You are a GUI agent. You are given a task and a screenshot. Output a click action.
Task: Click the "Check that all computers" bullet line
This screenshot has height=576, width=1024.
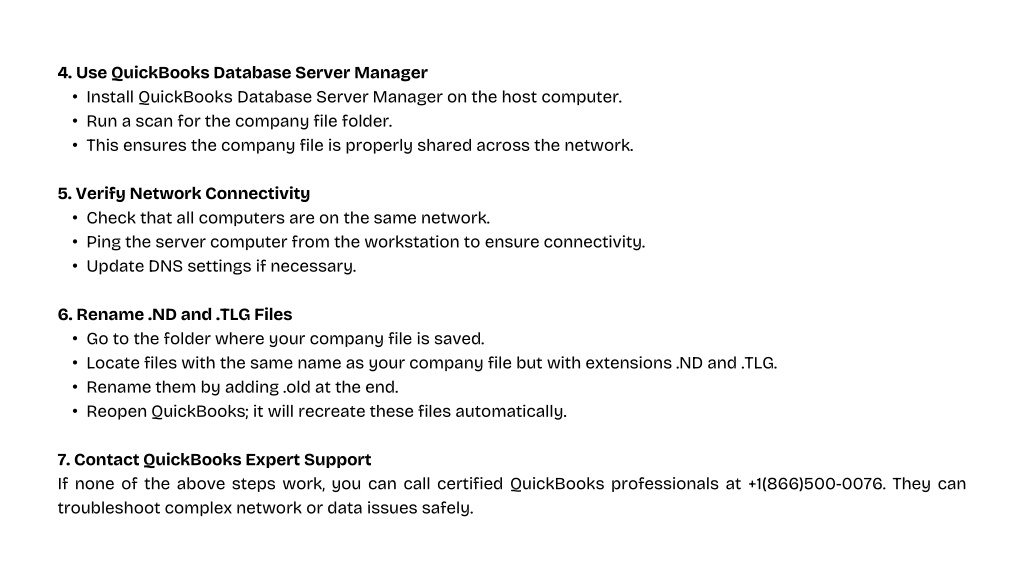(x=288, y=217)
